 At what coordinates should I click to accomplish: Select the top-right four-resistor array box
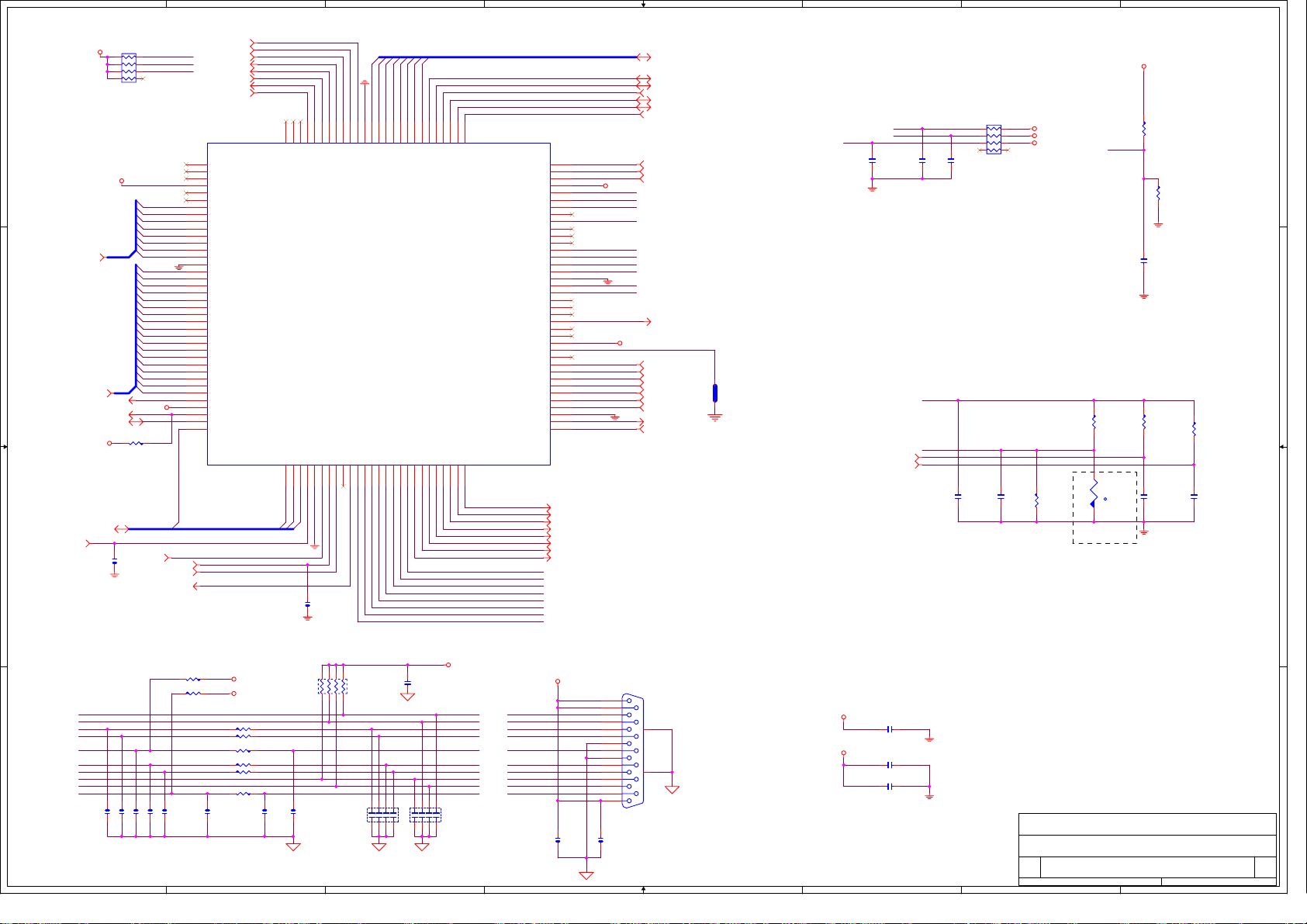(993, 140)
